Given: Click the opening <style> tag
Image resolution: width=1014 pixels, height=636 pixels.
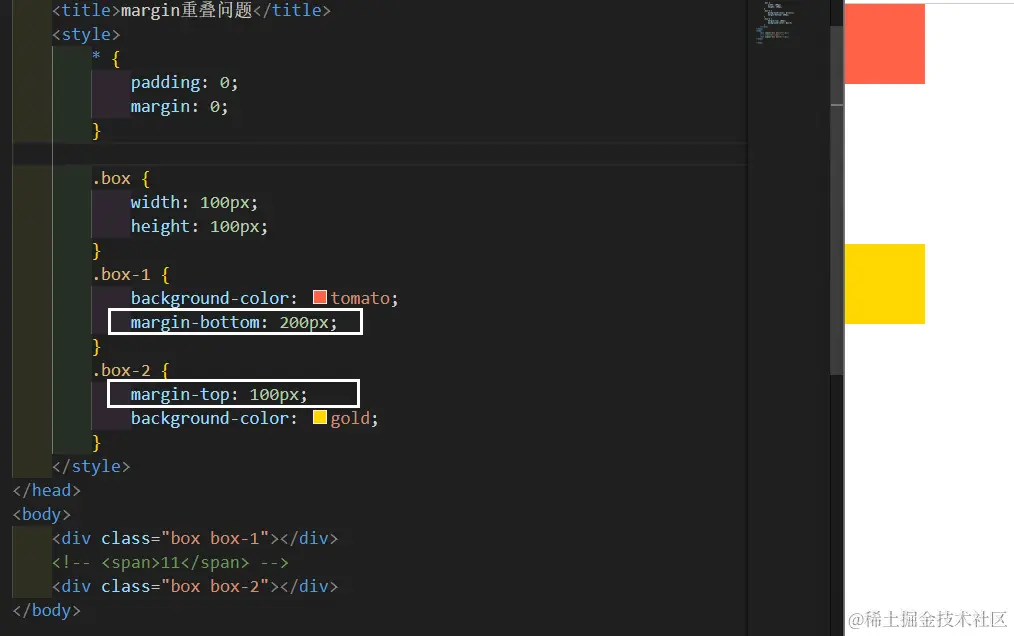Looking at the screenshot, I should click(86, 34).
